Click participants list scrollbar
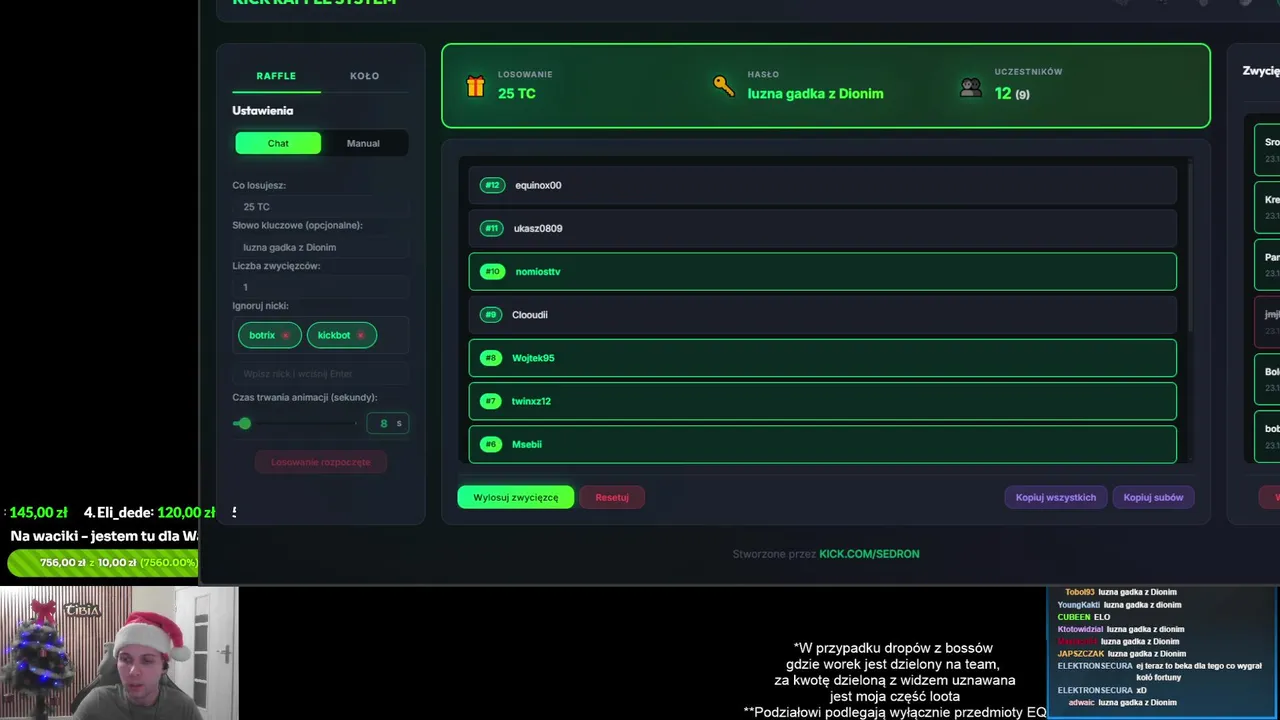 [1188, 245]
